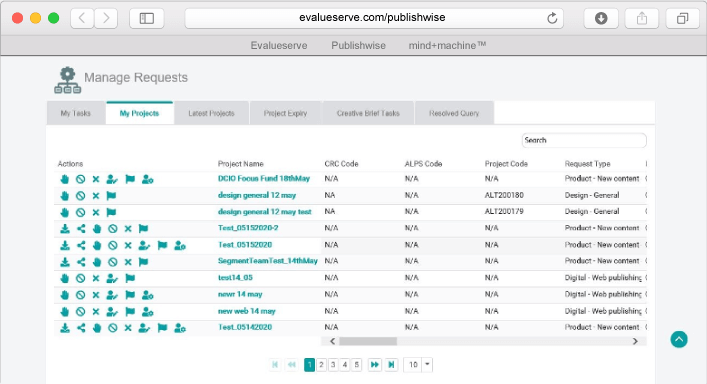Go to page 4 in pagination
The height and width of the screenshot is (384, 707).
(x=345, y=364)
